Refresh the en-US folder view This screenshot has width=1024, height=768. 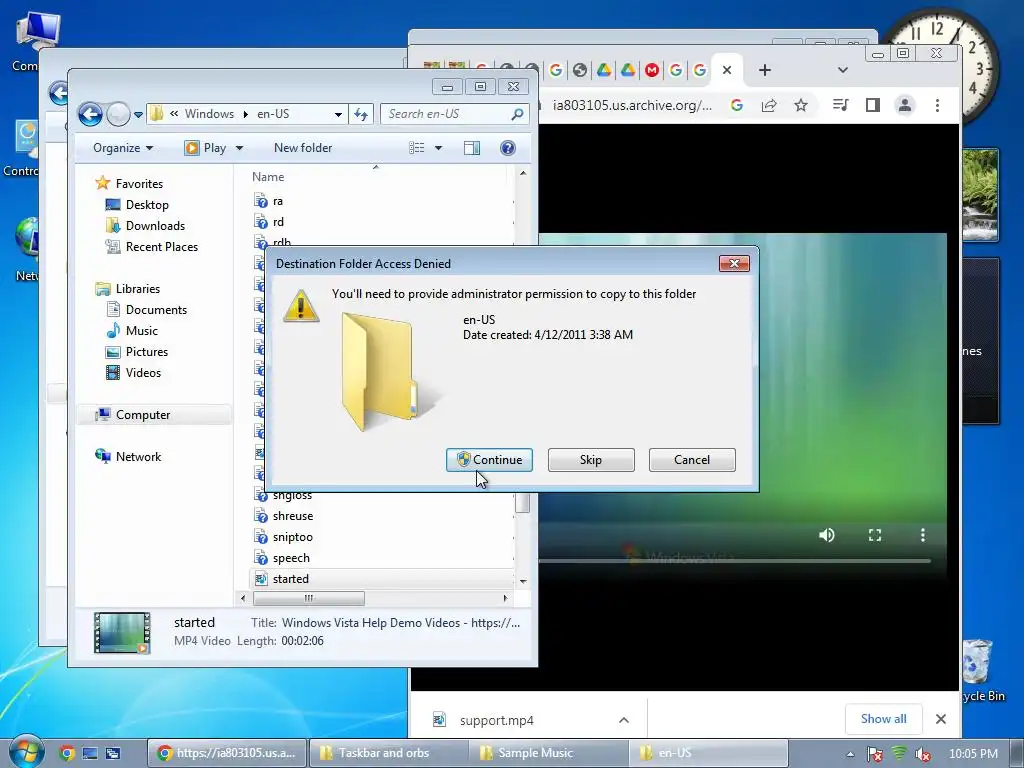[360, 114]
